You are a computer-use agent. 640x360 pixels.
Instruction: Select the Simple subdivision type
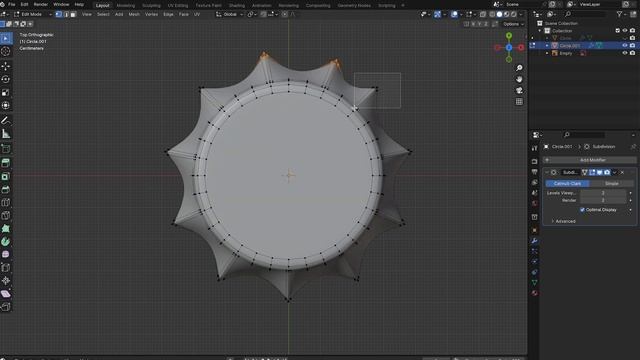pos(611,184)
